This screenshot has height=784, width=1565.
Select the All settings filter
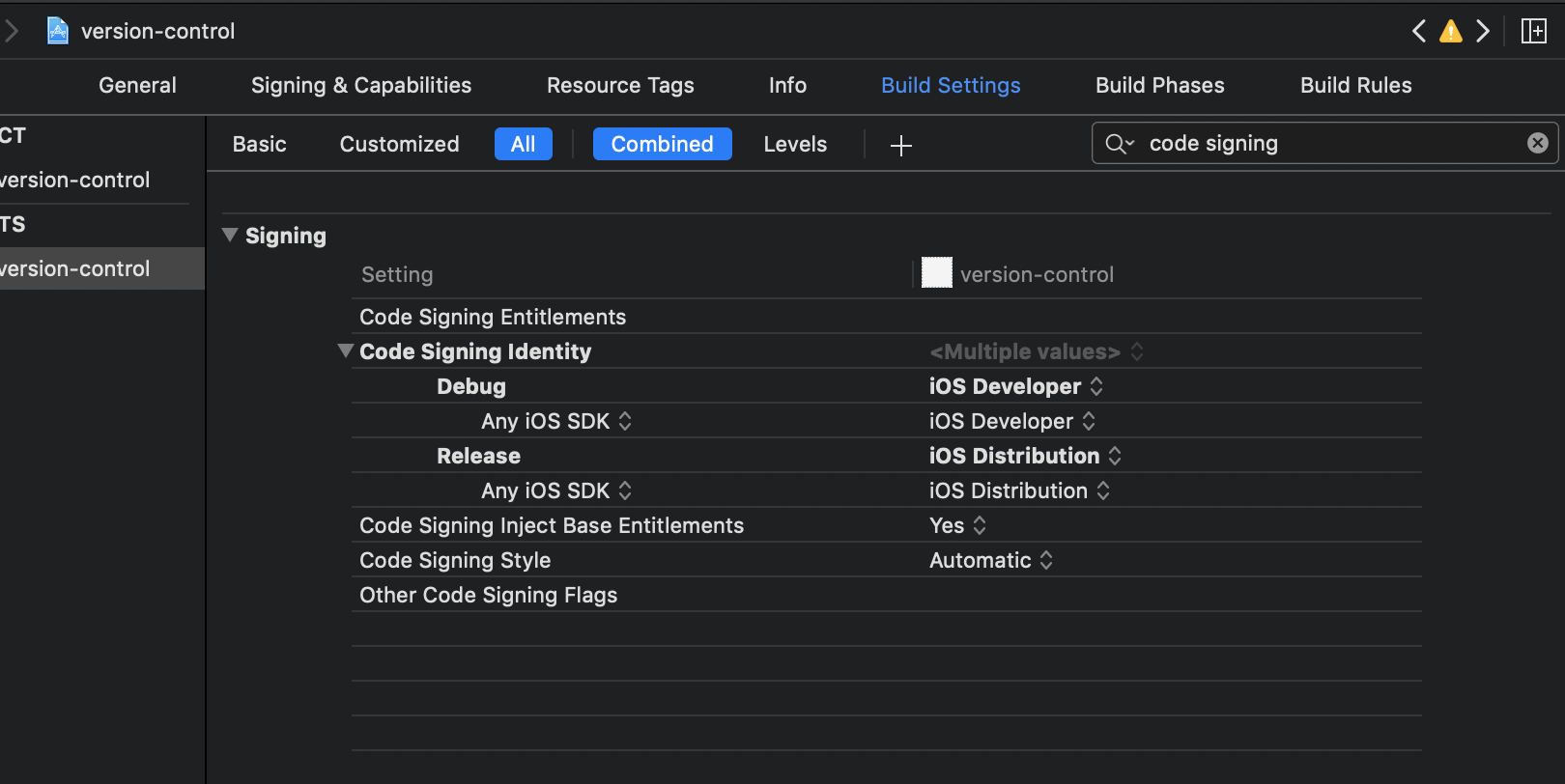click(524, 144)
